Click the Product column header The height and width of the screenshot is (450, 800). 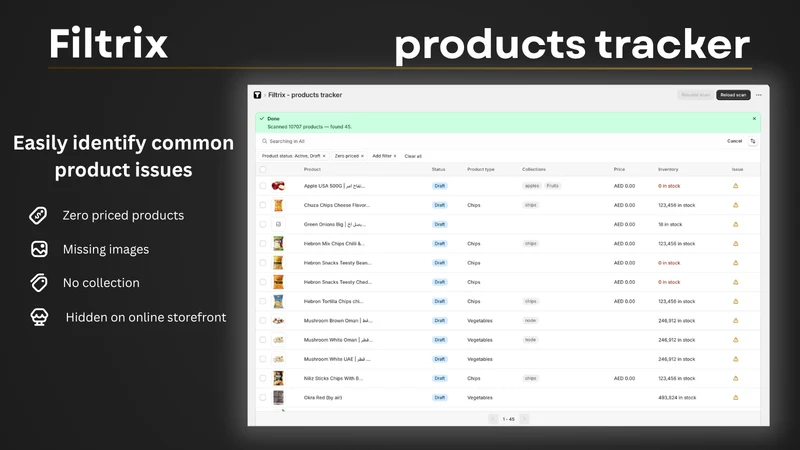pos(312,169)
